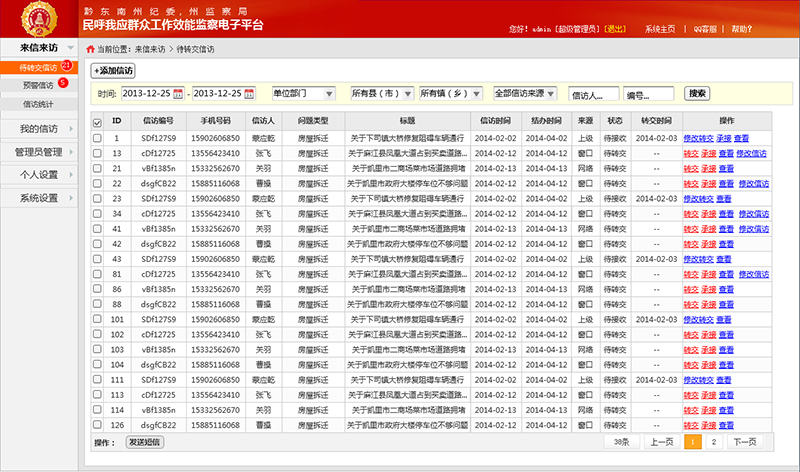Expand the 管理员管理 sidebar menu
This screenshot has width=800, height=472.
point(39,152)
